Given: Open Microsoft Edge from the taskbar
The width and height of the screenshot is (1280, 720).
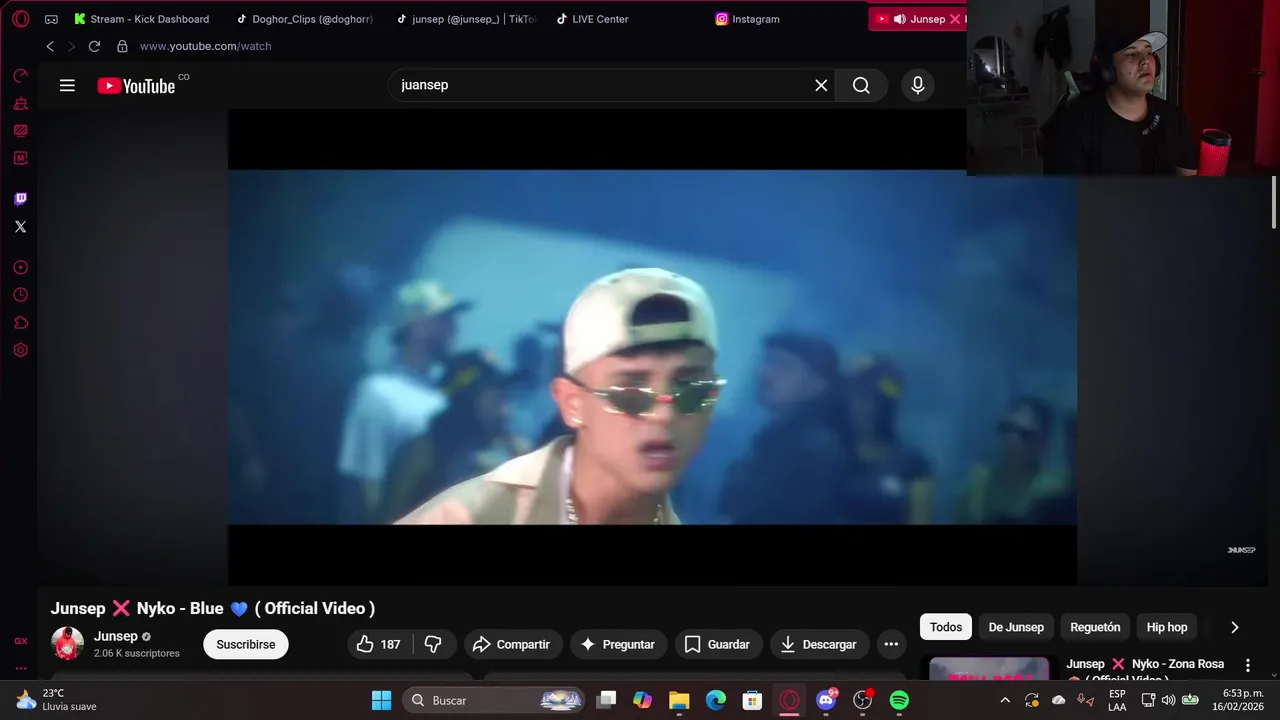Looking at the screenshot, I should pyautogui.click(x=716, y=700).
